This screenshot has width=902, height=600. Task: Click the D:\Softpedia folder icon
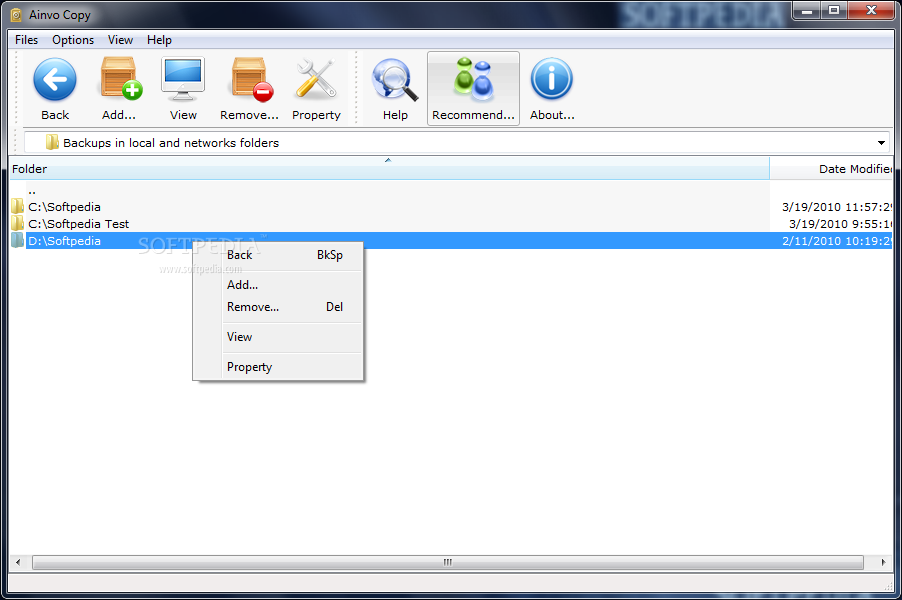click(17, 240)
